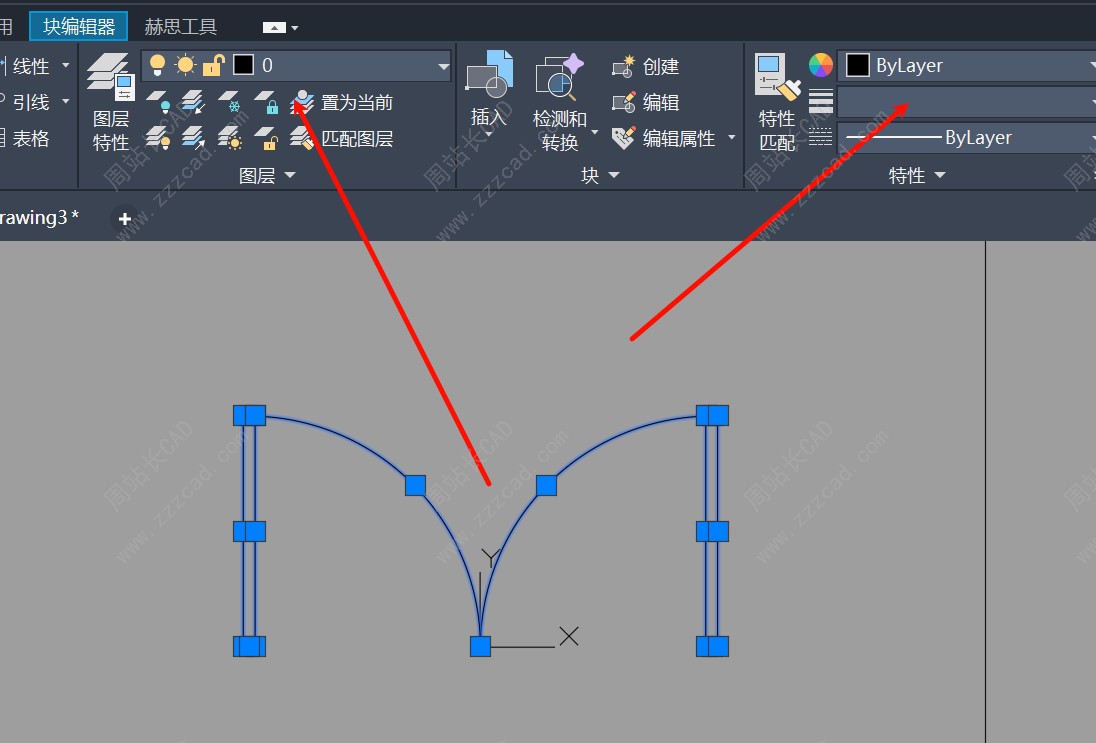Switch to the 赫思工具 ribbon tab
Viewport: 1096px width, 743px height.
[x=181, y=26]
